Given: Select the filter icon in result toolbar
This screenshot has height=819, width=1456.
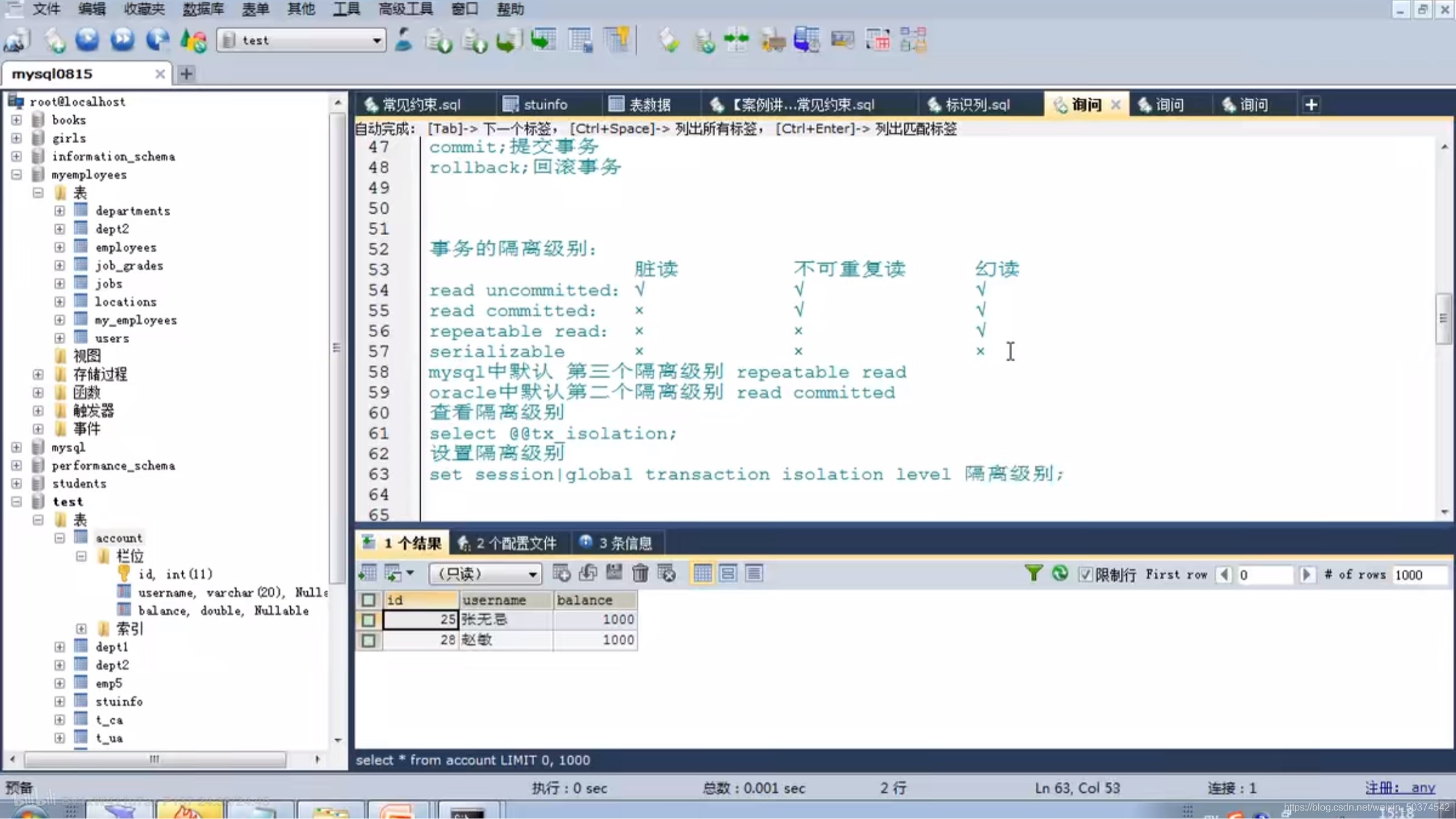Looking at the screenshot, I should 1032,573.
